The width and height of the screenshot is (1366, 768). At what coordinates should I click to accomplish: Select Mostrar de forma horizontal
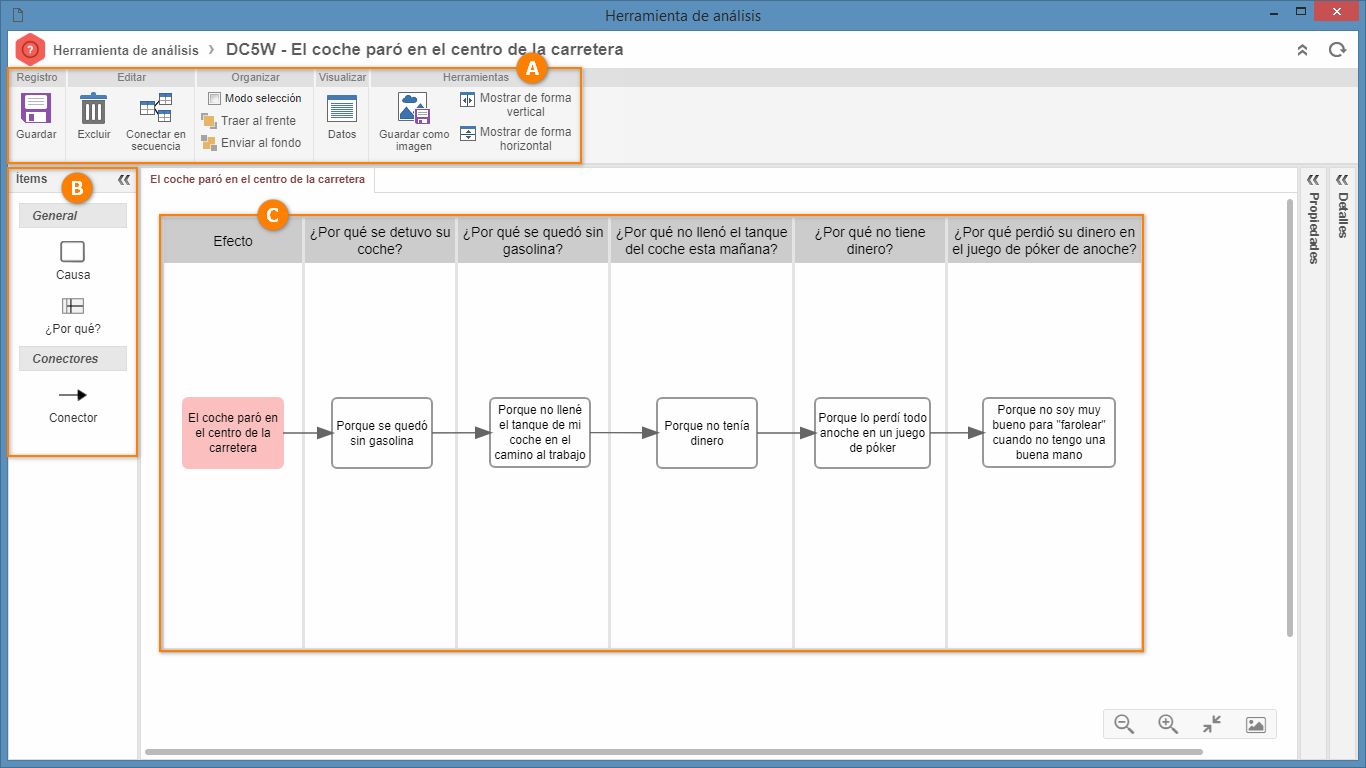click(516, 139)
